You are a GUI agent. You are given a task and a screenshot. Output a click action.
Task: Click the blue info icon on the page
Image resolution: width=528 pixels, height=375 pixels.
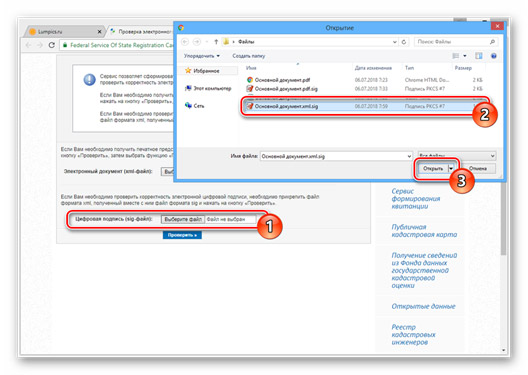90,80
